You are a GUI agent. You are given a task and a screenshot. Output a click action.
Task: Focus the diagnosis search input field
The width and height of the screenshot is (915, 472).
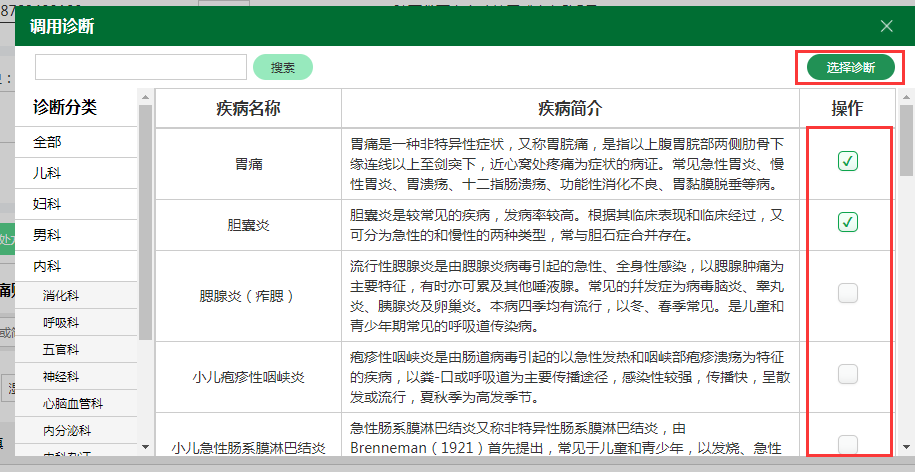(141, 67)
